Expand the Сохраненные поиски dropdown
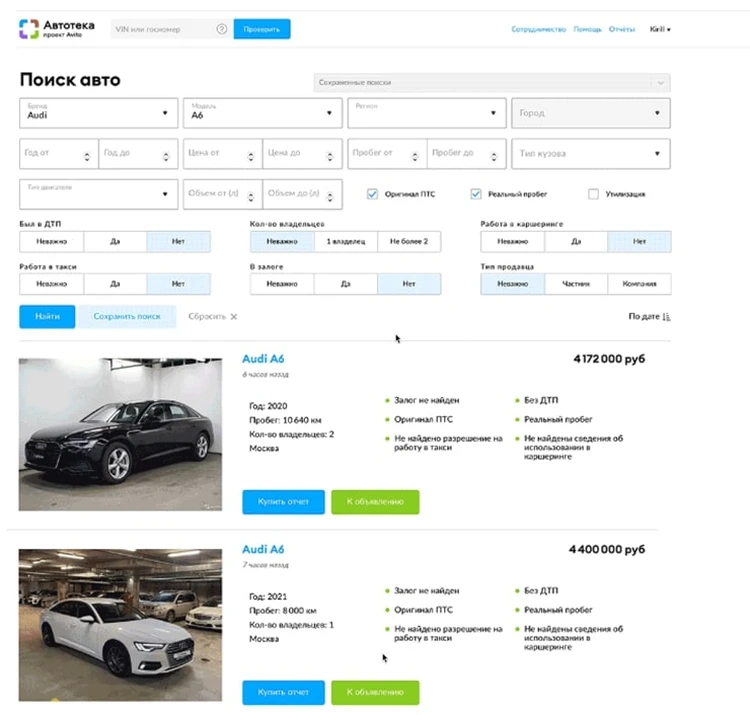This screenshot has height=715, width=750. 659,83
